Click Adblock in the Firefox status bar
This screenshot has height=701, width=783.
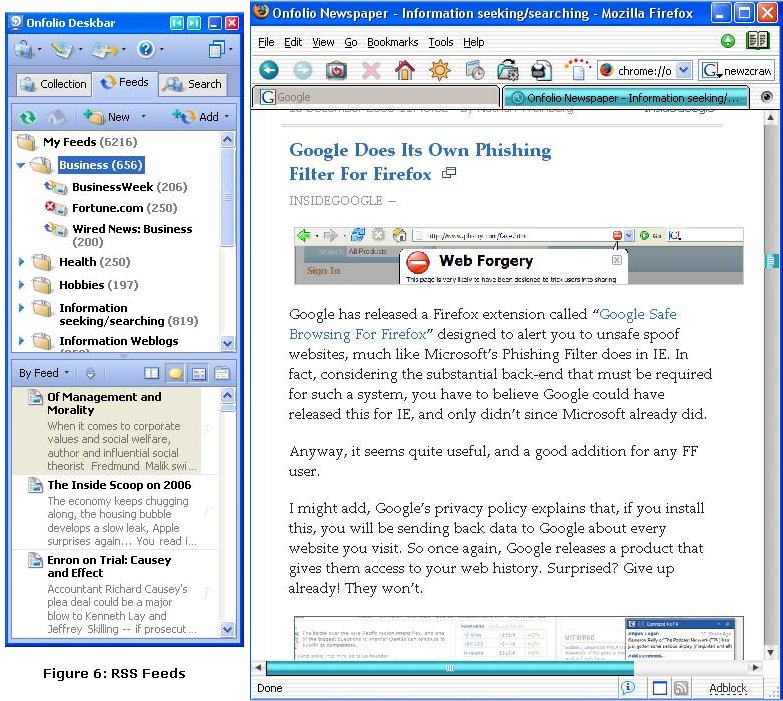(x=728, y=688)
